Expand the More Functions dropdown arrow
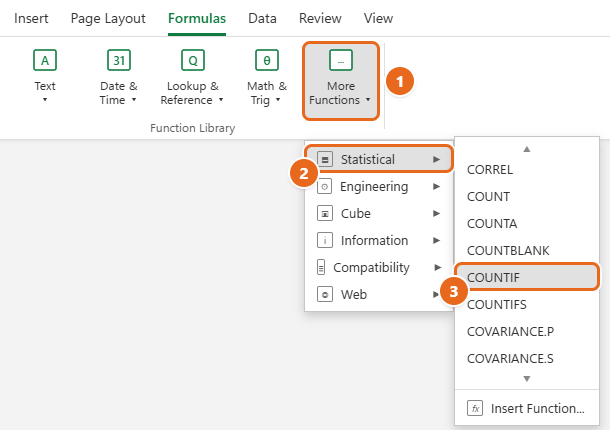Image resolution: width=610 pixels, height=430 pixels. coord(368,100)
